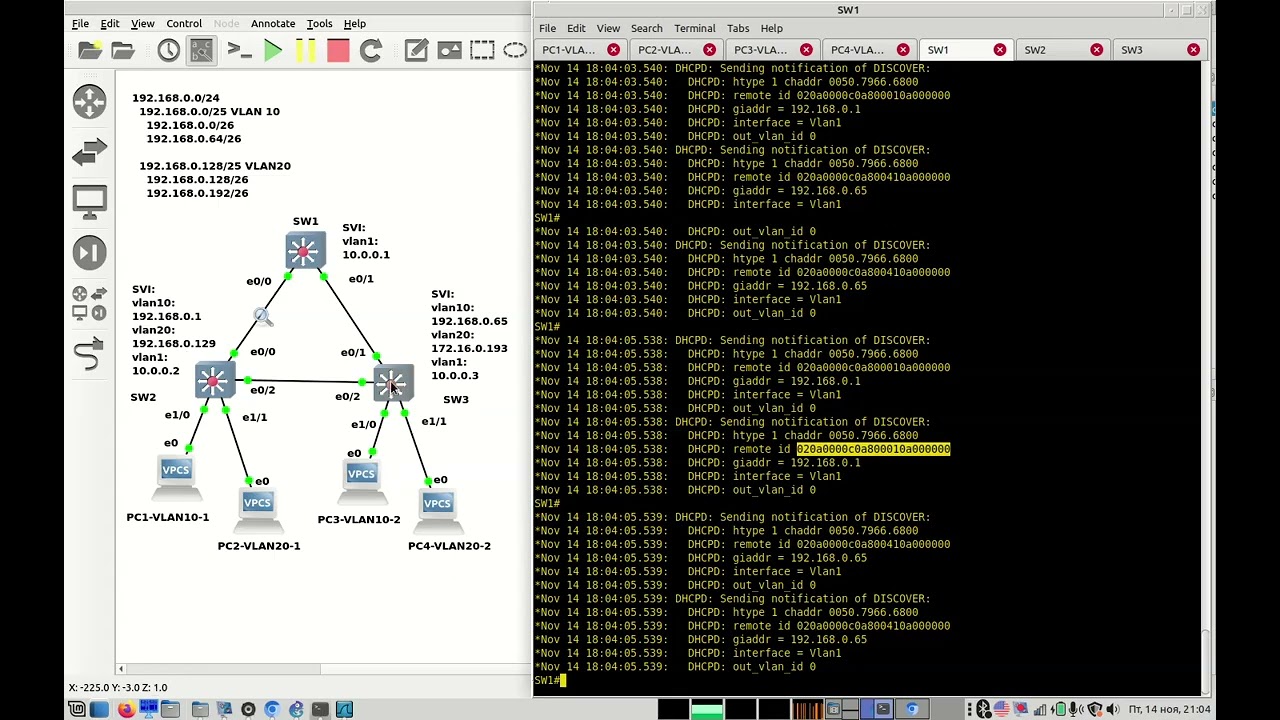Click the highlighted remote id value
Image resolution: width=1280 pixels, height=720 pixels.
[873, 449]
